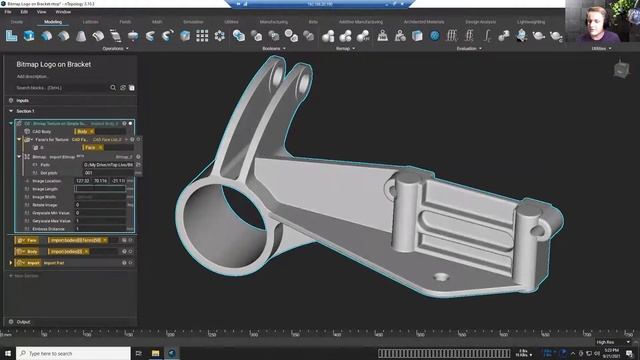Expand the Import Part block arrow
The height and width of the screenshot is (360, 640).
tap(11, 263)
